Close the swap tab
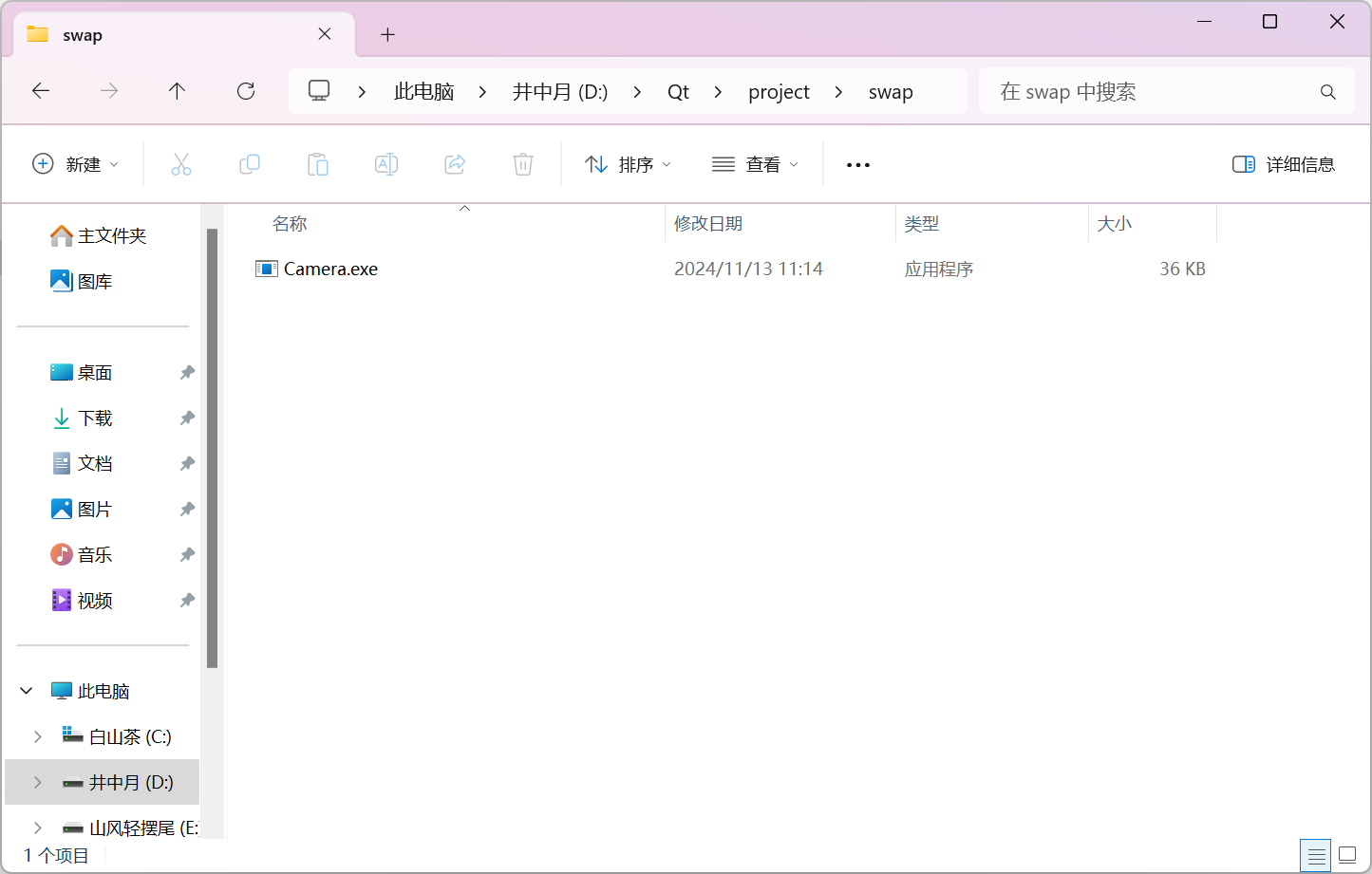This screenshot has width=1372, height=874. click(x=325, y=34)
